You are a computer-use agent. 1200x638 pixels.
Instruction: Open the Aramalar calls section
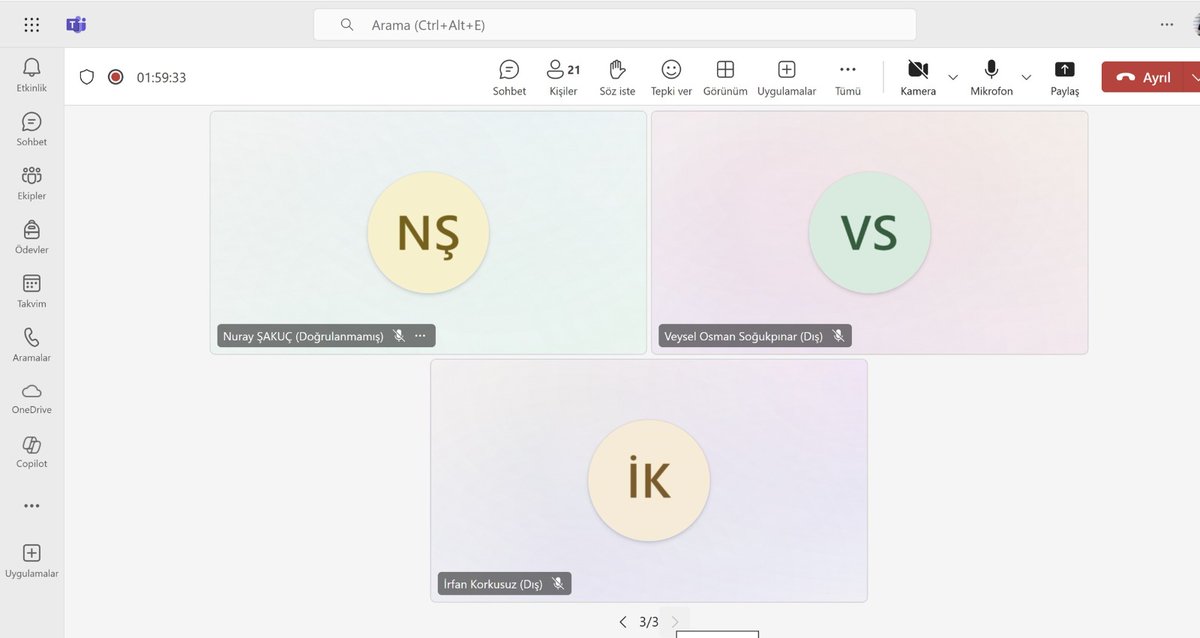point(32,345)
